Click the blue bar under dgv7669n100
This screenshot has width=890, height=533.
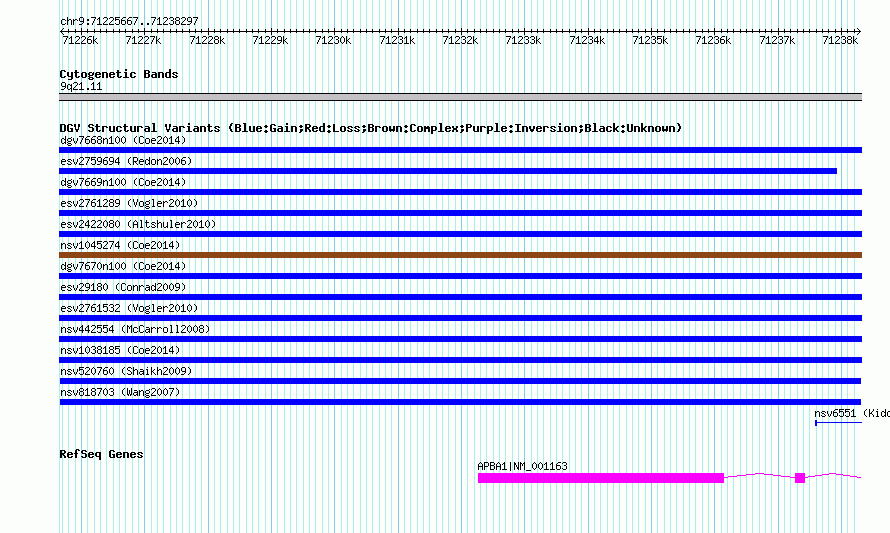[460, 192]
